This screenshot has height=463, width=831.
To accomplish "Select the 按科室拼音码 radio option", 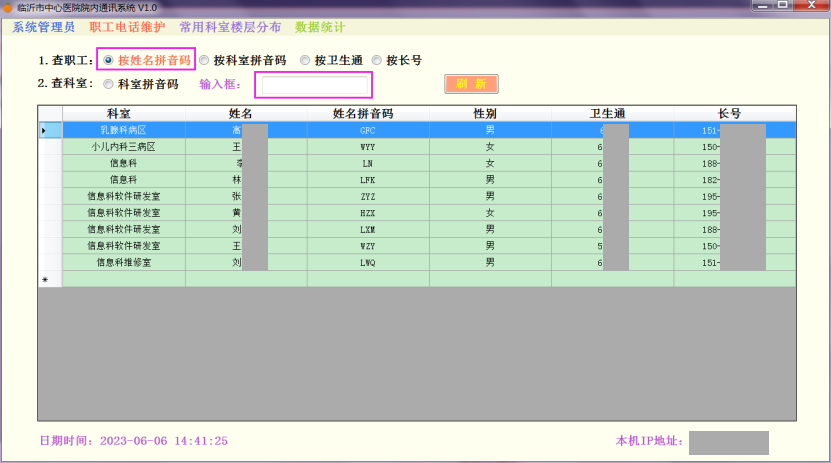I will point(205,60).
